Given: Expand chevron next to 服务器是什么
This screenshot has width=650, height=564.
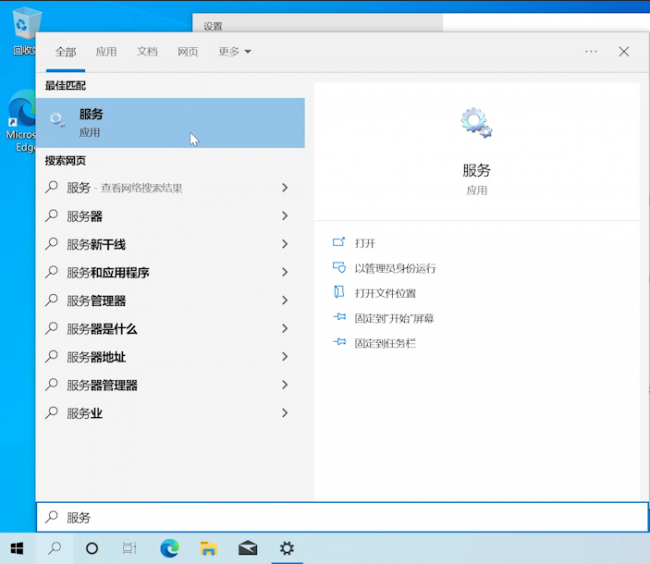Looking at the screenshot, I should coord(285,329).
